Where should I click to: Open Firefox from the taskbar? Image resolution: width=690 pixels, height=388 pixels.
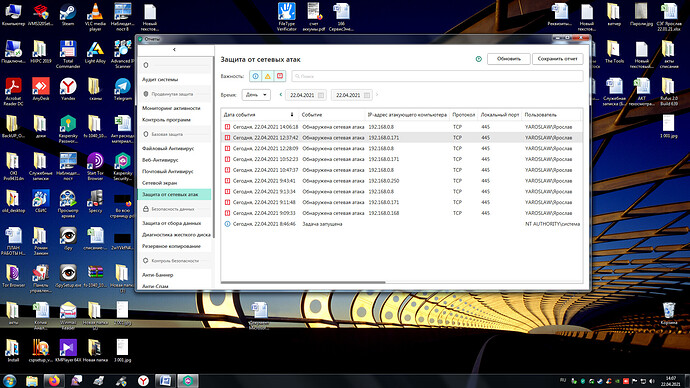click(x=54, y=381)
